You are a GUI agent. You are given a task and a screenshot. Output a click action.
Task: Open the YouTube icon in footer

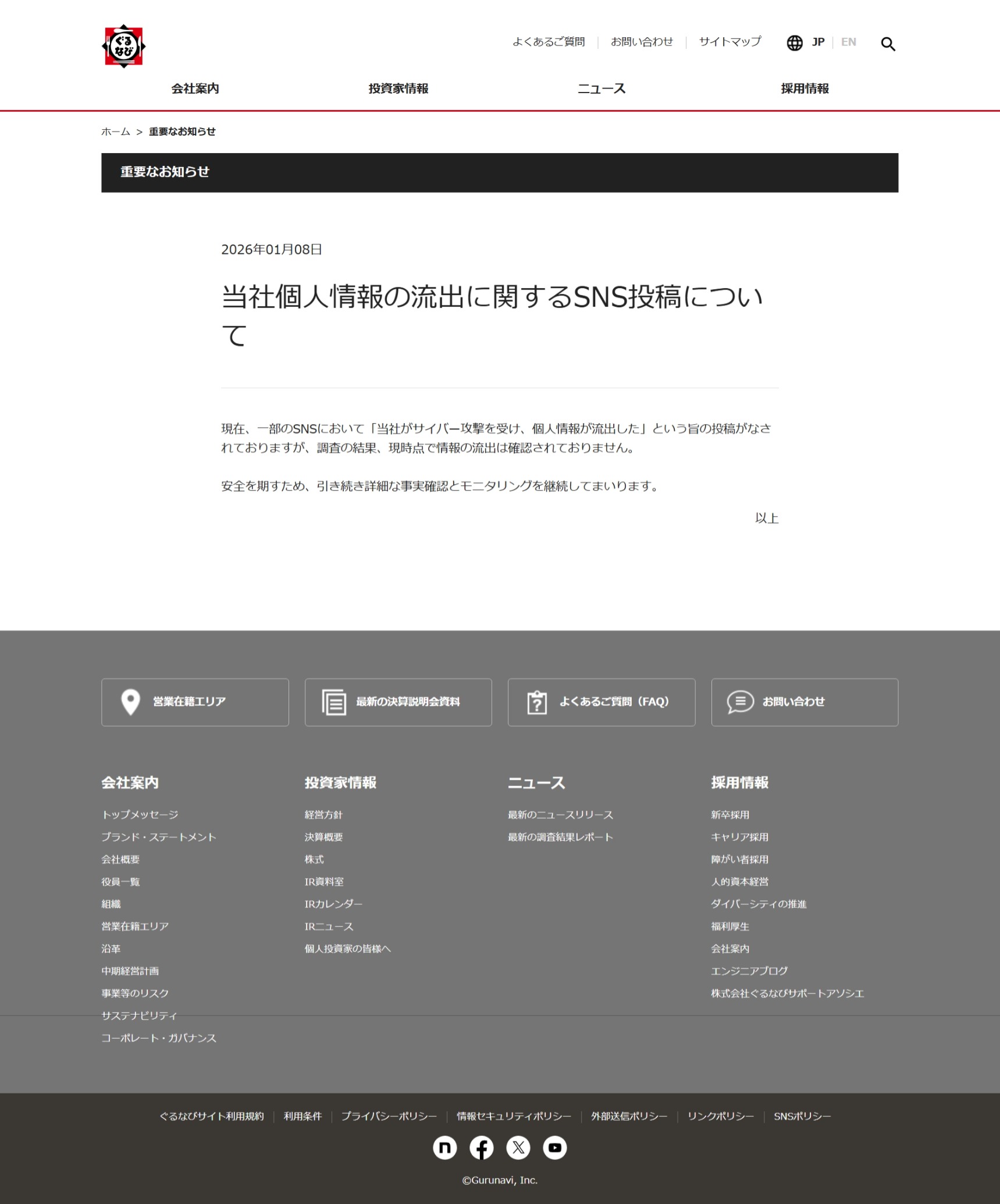coord(554,1148)
